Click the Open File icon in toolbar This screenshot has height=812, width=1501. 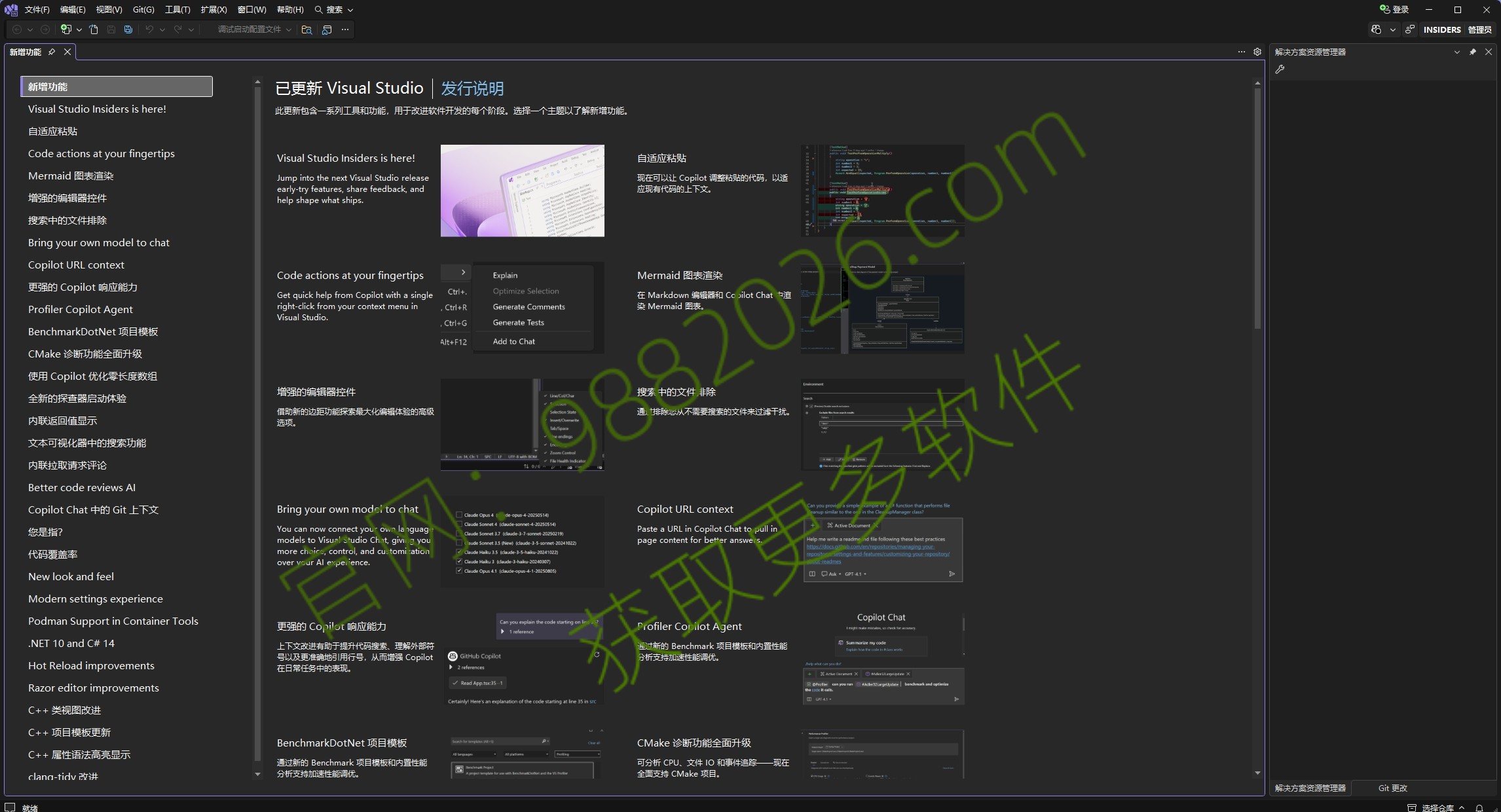pyautogui.click(x=94, y=29)
